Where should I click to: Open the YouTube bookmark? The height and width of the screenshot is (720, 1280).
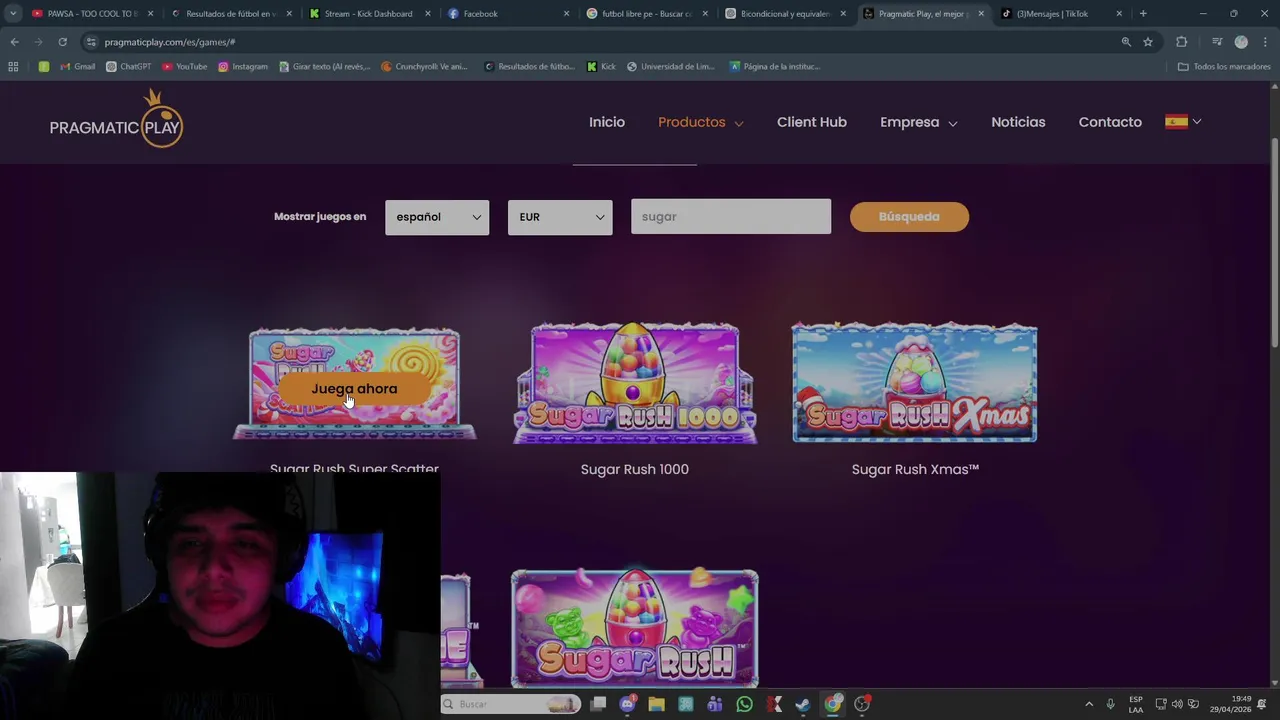coord(185,67)
